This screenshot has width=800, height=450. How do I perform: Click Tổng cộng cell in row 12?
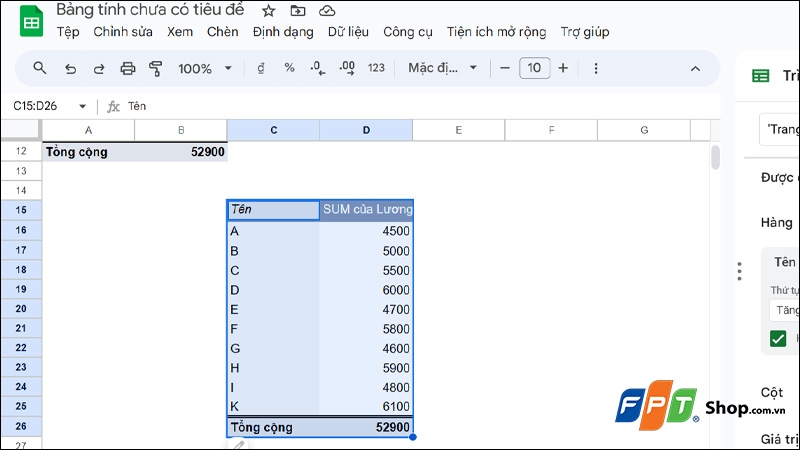88,152
